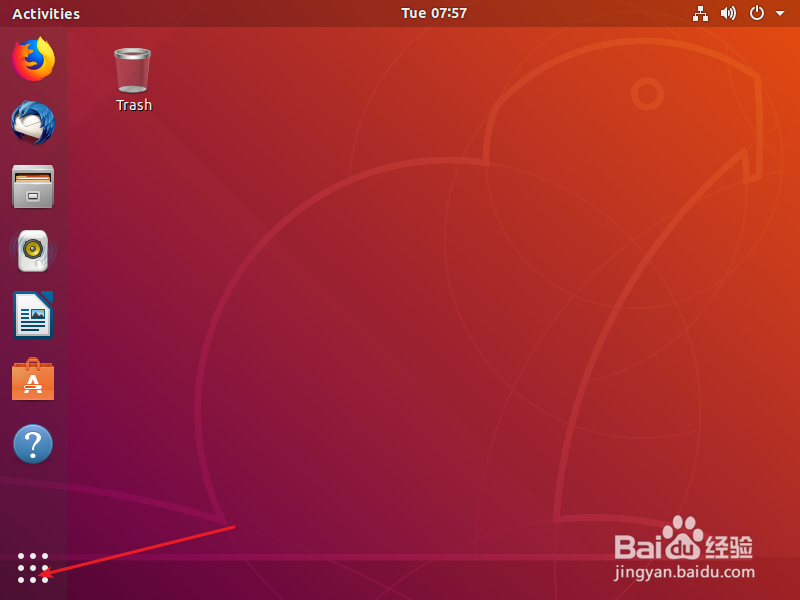Launch Ubuntu Software store
Screen dimensions: 800x600
tap(33, 379)
